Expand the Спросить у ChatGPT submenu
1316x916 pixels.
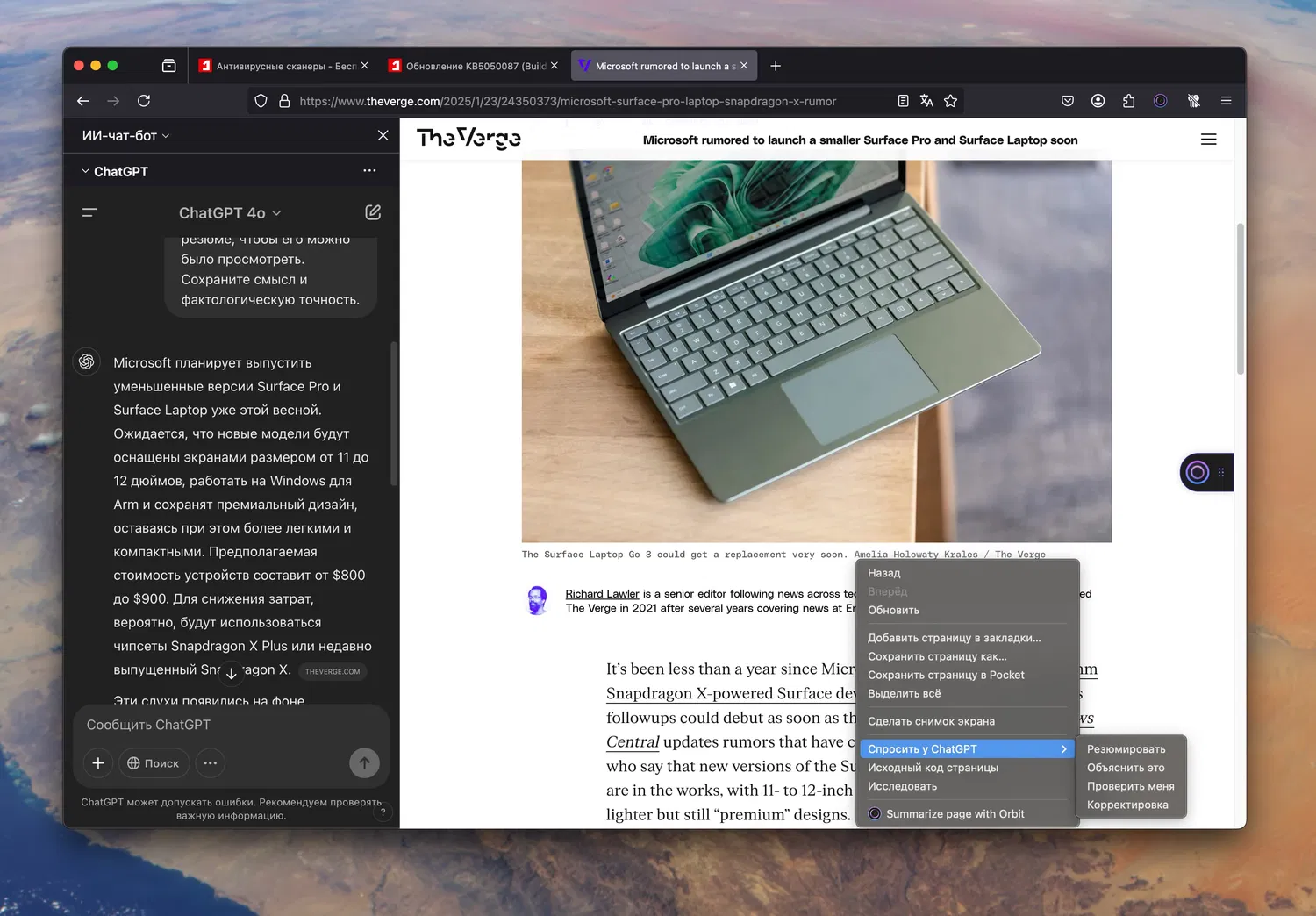pyautogui.click(x=966, y=749)
